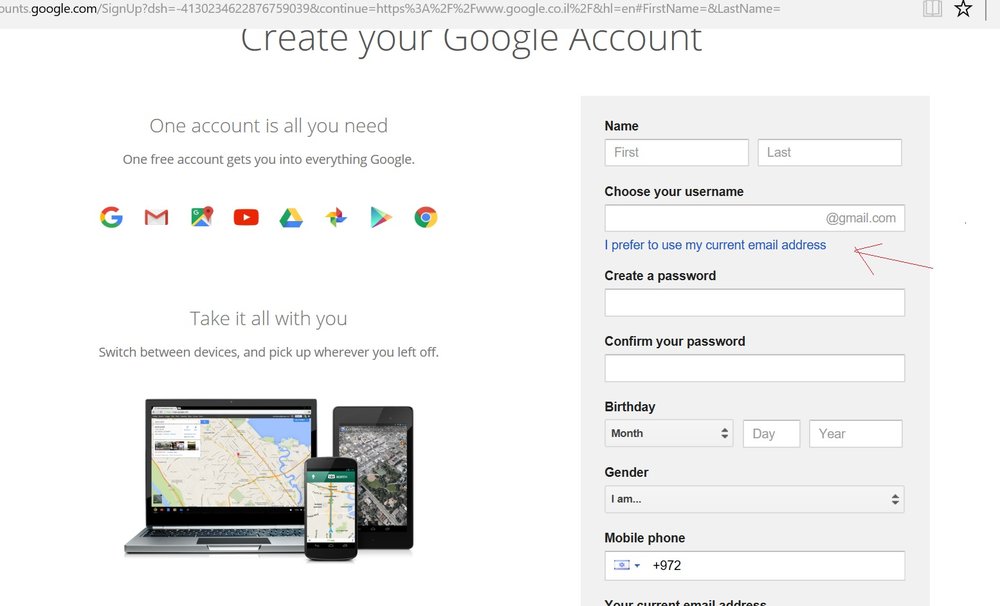Click 'I prefer to use my current email address'
1000x606 pixels.
pyautogui.click(x=715, y=245)
